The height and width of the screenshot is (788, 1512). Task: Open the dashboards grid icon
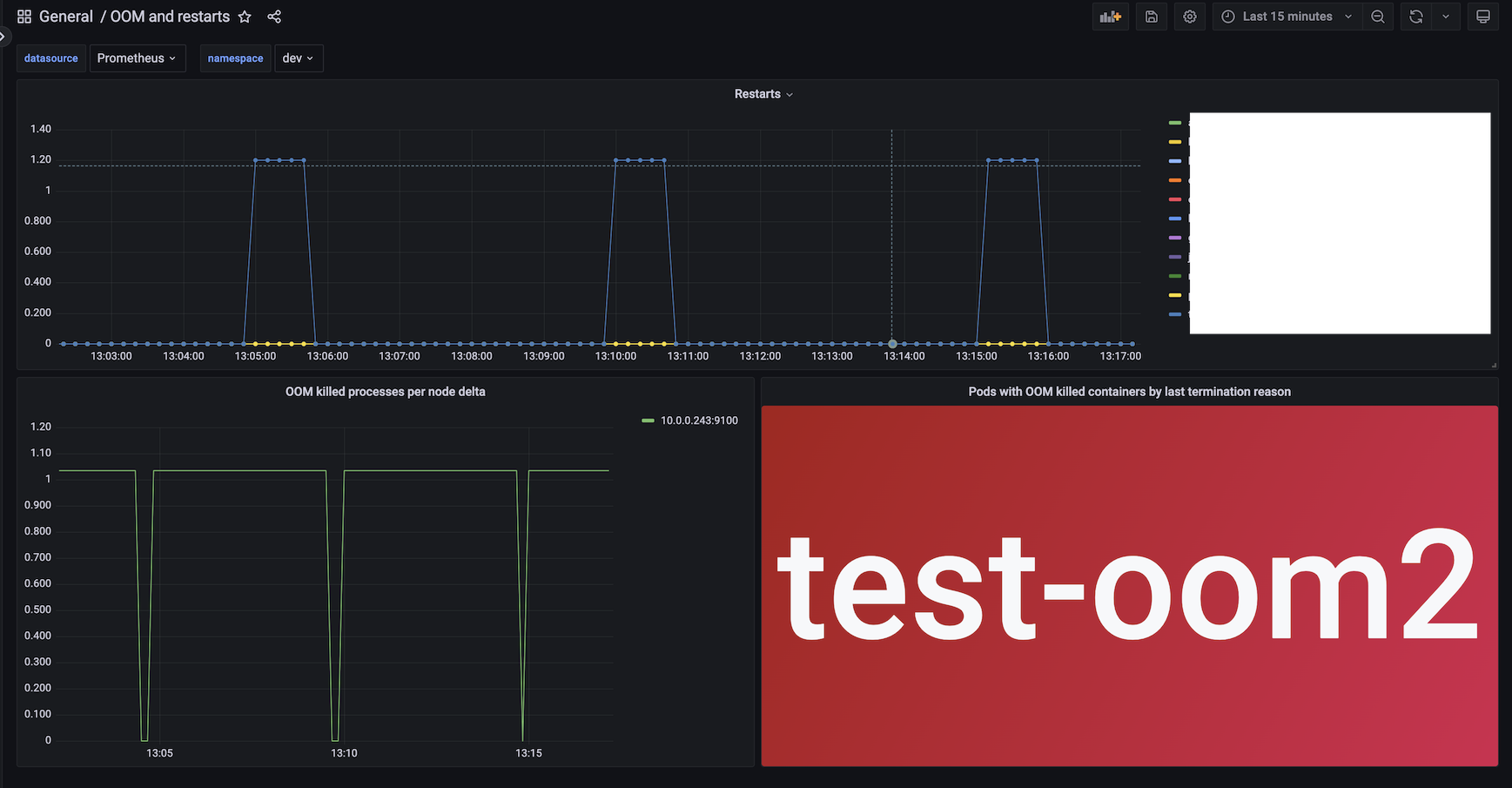[24, 17]
